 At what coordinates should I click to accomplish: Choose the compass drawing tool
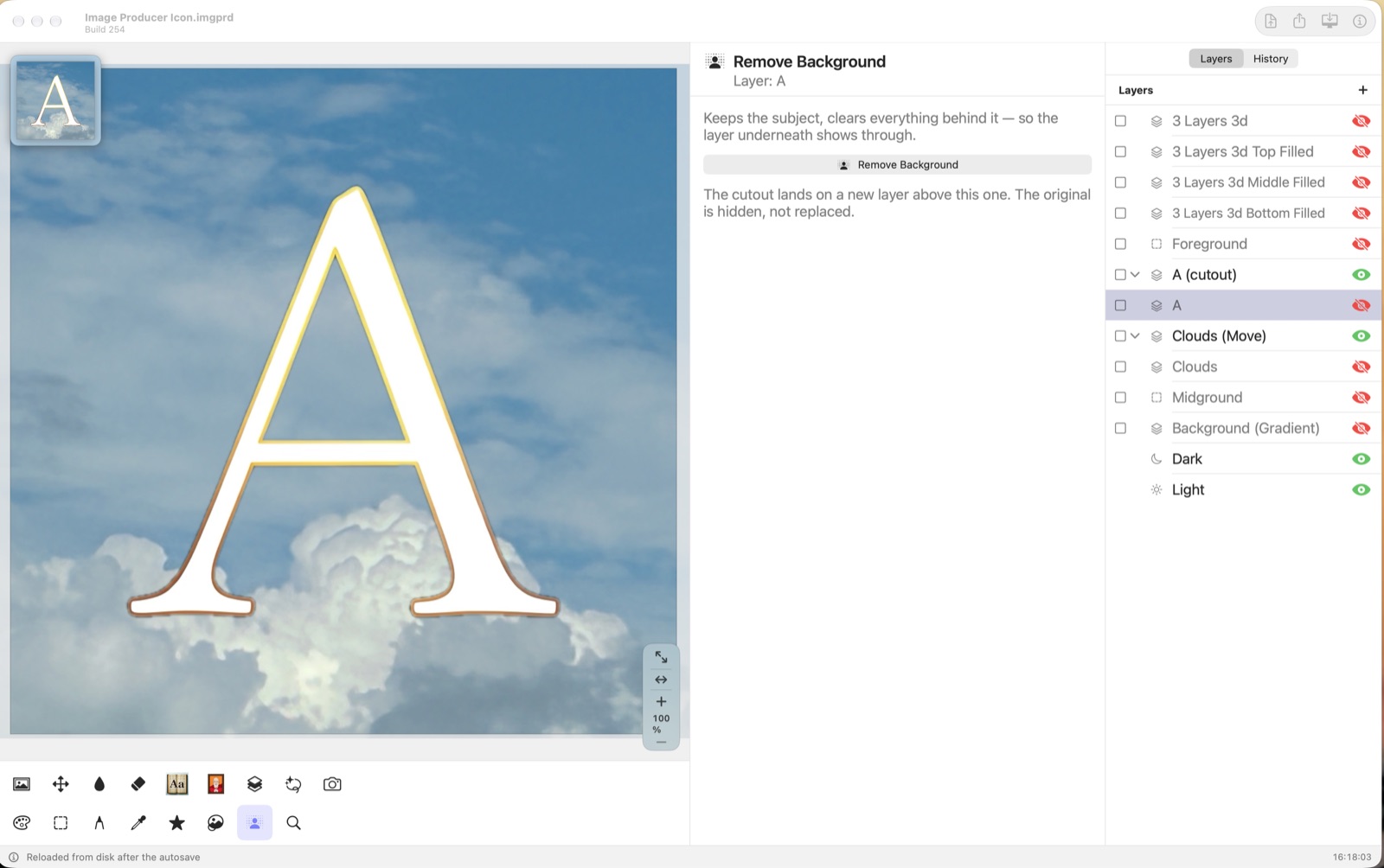[x=99, y=823]
